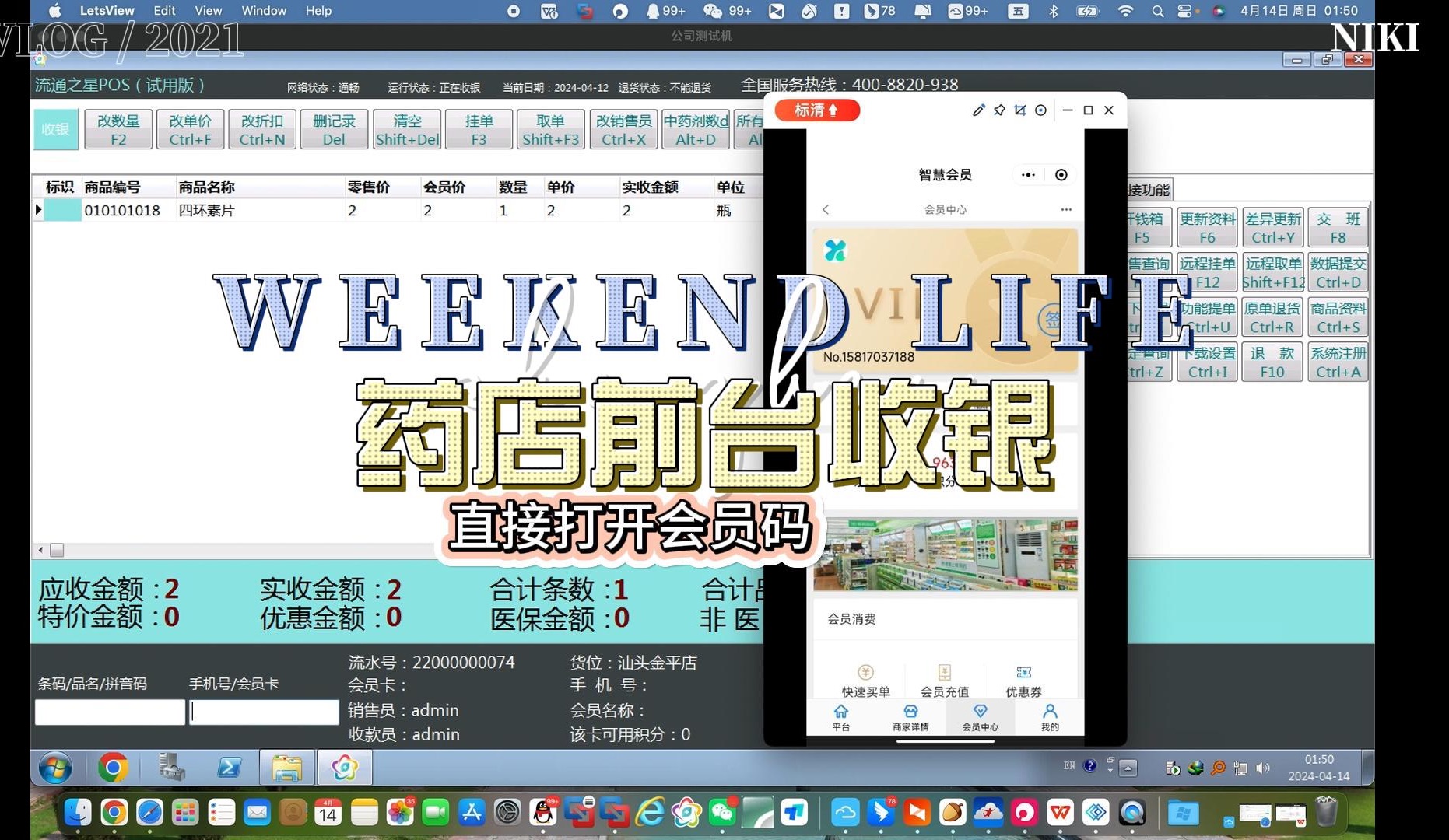Click the 标清 quality toggle button
Viewport: 1449px width, 840px height.
[817, 110]
